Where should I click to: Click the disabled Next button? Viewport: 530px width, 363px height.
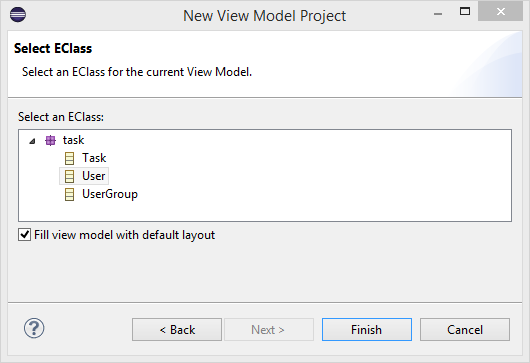[269, 330]
